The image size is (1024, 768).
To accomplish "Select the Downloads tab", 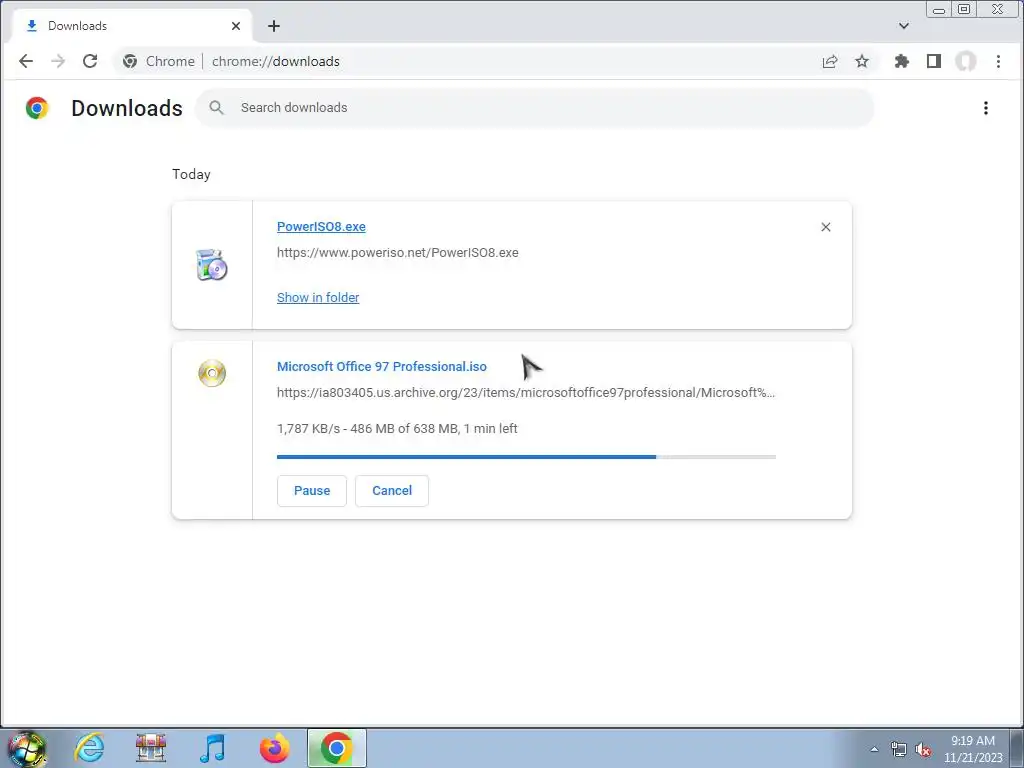I will [132, 26].
